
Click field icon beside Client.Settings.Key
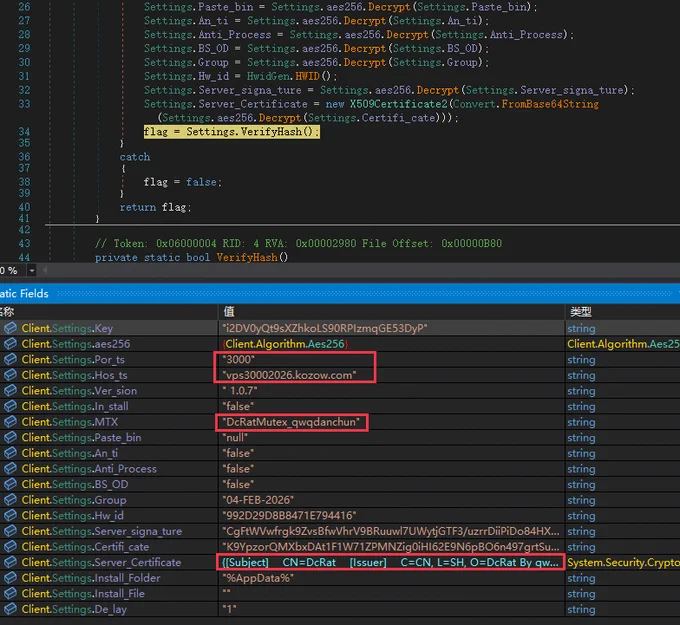(x=10, y=328)
